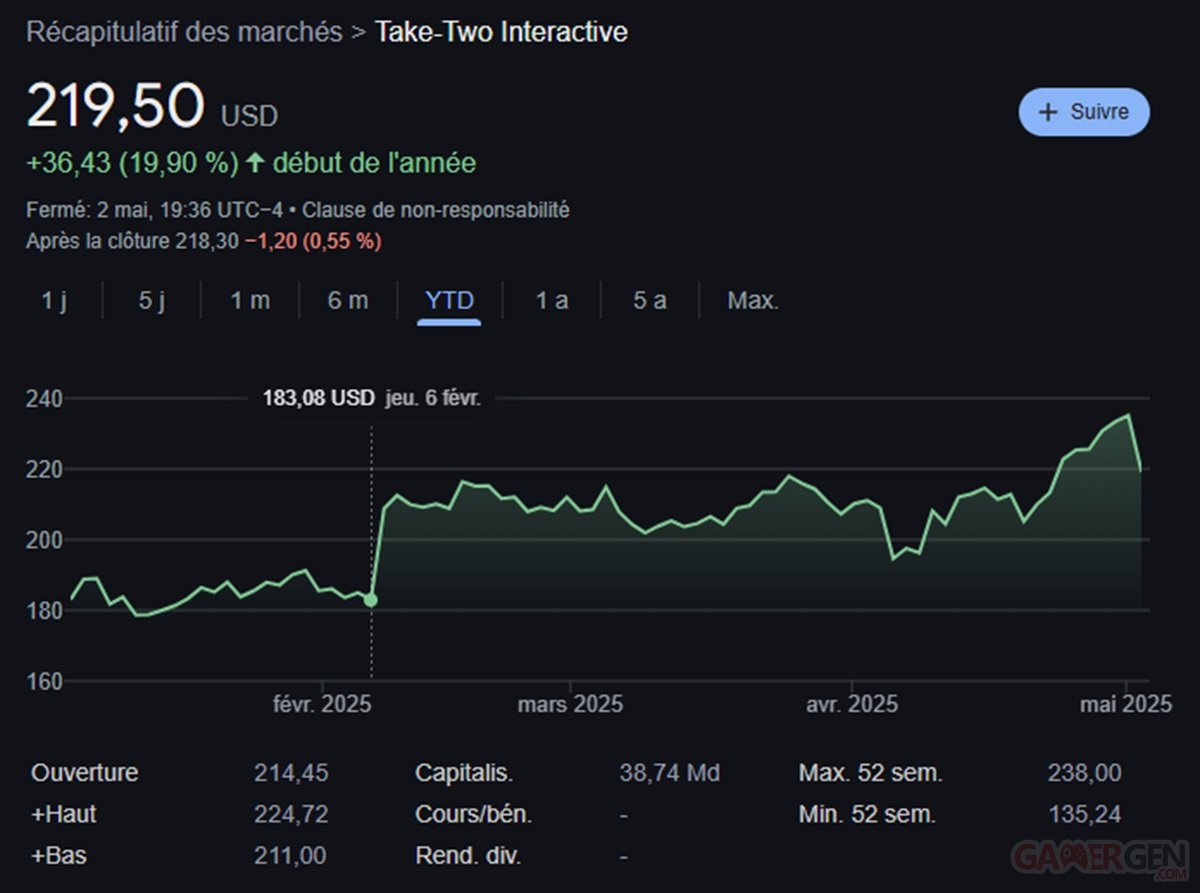
Task: Click the +Haut label
Action: [x=64, y=814]
